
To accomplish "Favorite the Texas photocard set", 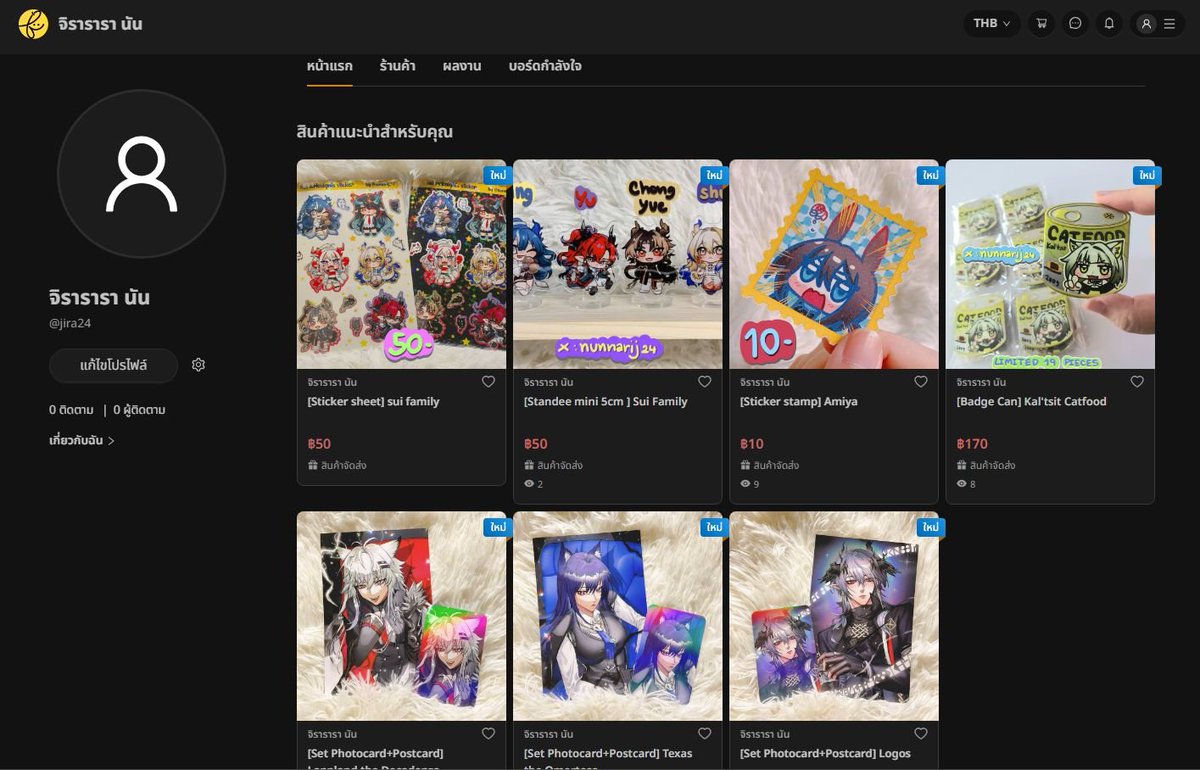I will click(704, 734).
